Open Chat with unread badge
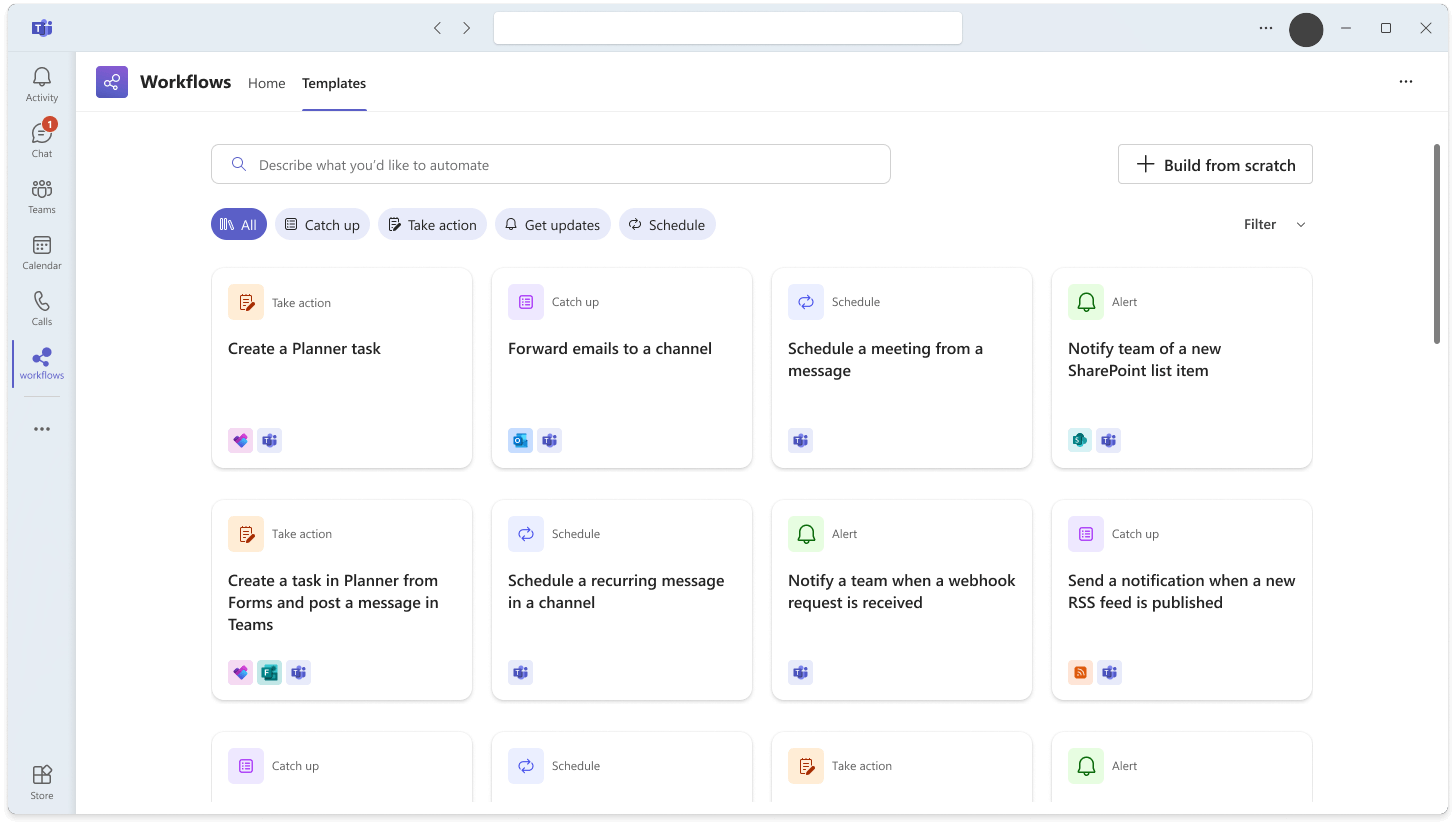1456x826 pixels. pyautogui.click(x=42, y=140)
